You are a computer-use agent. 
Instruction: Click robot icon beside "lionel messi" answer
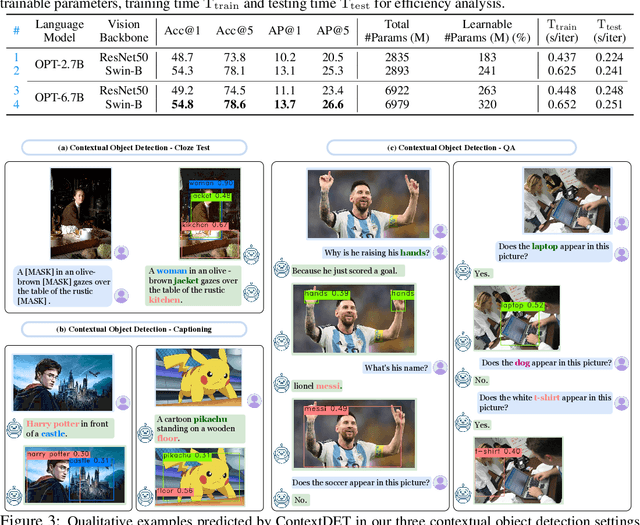(x=283, y=385)
